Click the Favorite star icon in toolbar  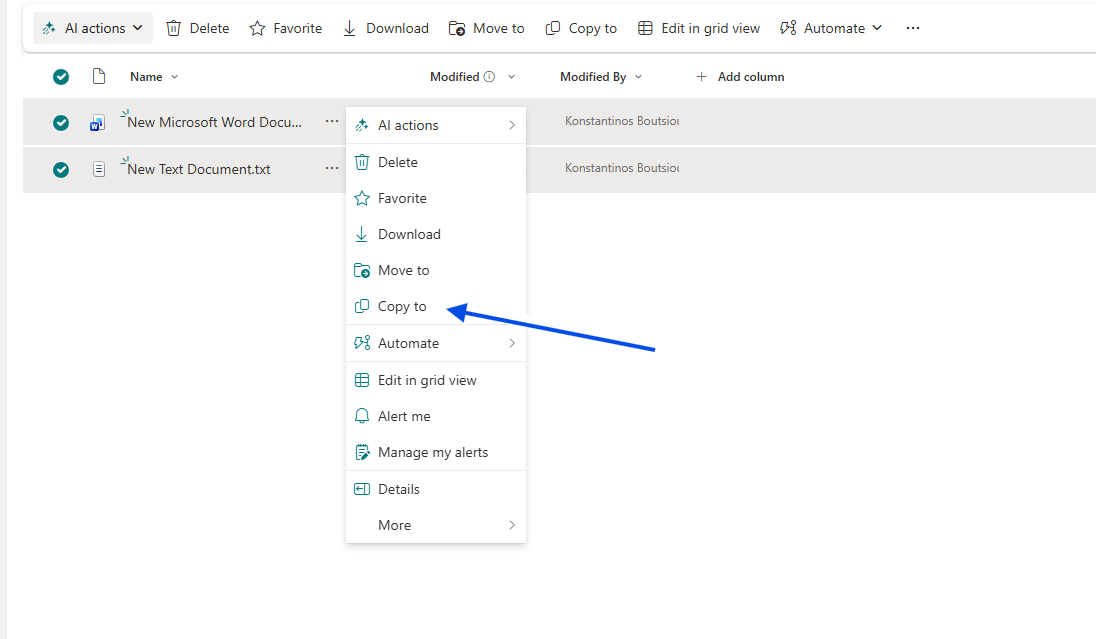point(257,28)
